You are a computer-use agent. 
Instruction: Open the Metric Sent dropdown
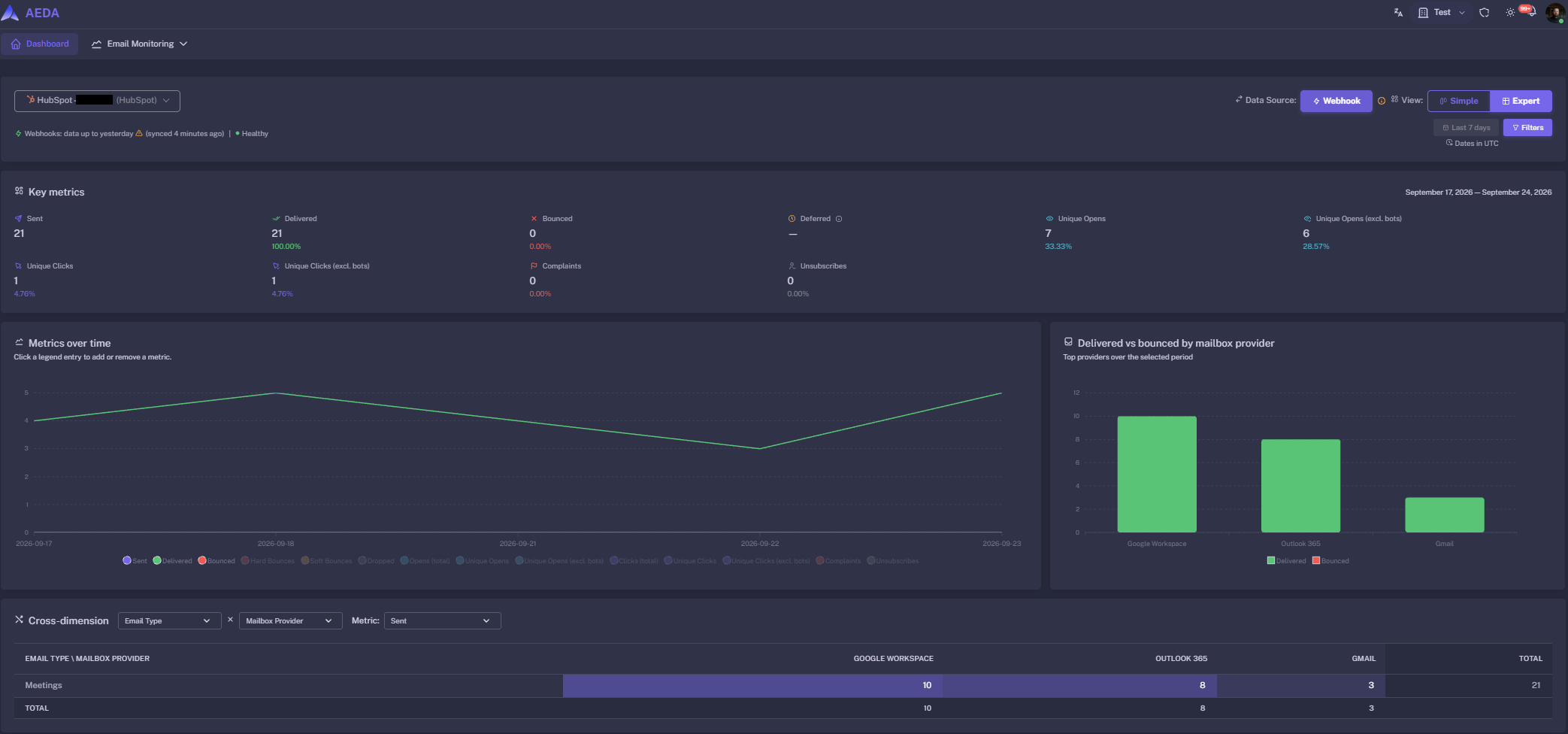click(x=442, y=621)
